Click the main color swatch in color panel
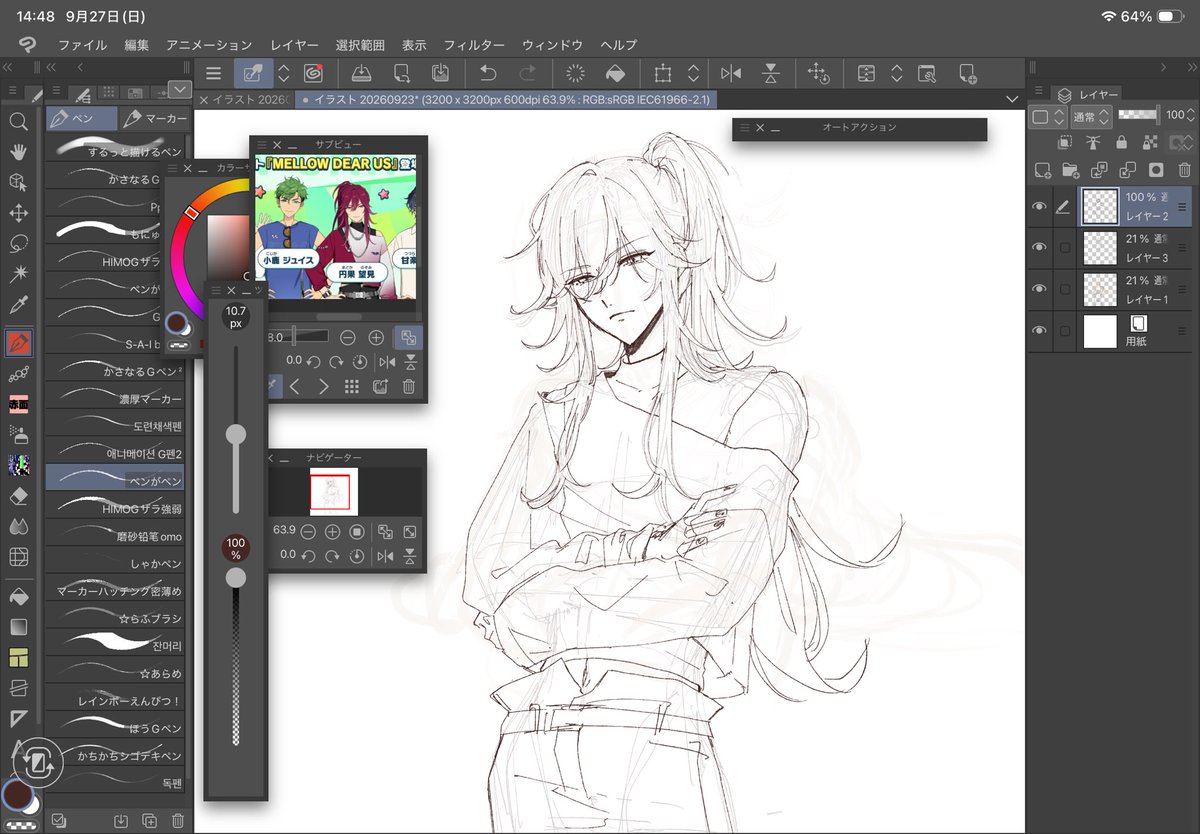This screenshot has height=834, width=1200. pyautogui.click(x=176, y=322)
